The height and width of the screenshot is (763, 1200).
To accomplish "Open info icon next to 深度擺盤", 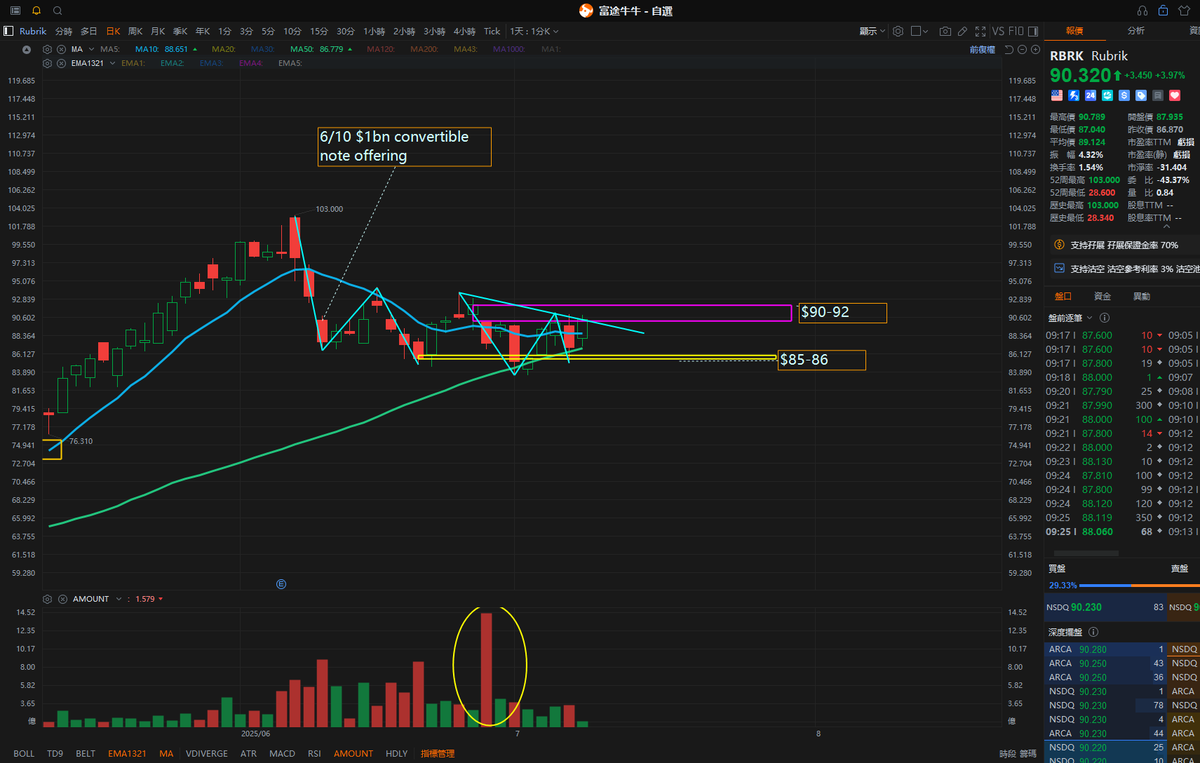I will 1092,632.
